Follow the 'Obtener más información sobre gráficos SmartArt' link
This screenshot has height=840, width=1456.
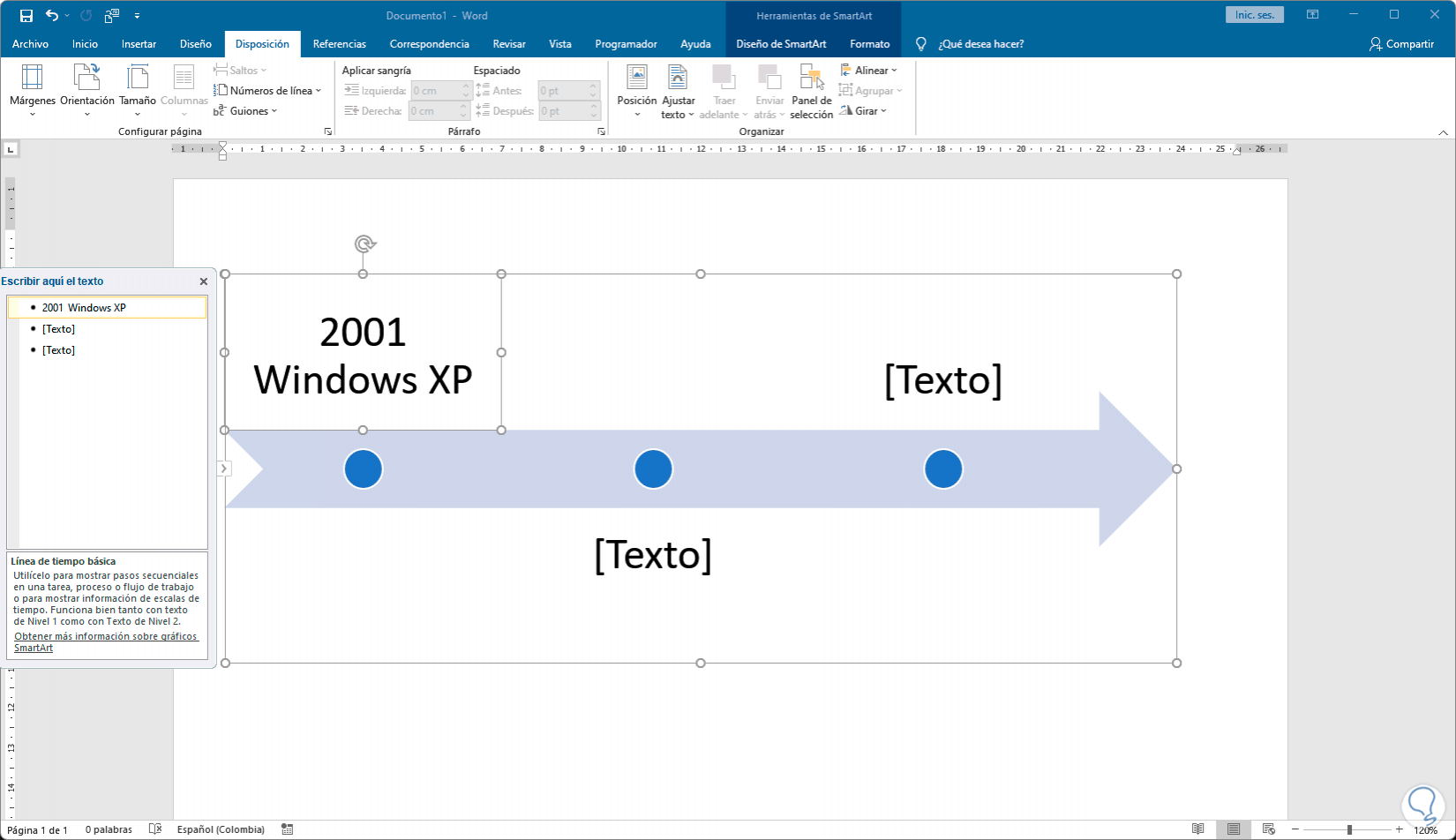coord(106,642)
